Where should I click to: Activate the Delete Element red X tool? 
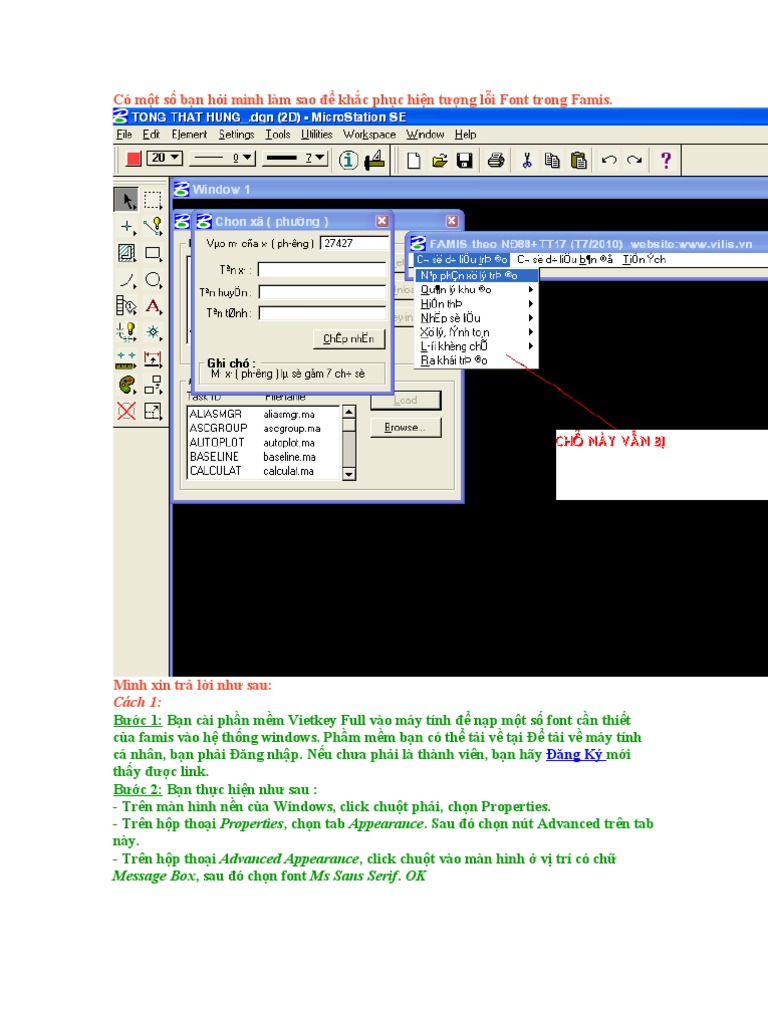coord(126,411)
